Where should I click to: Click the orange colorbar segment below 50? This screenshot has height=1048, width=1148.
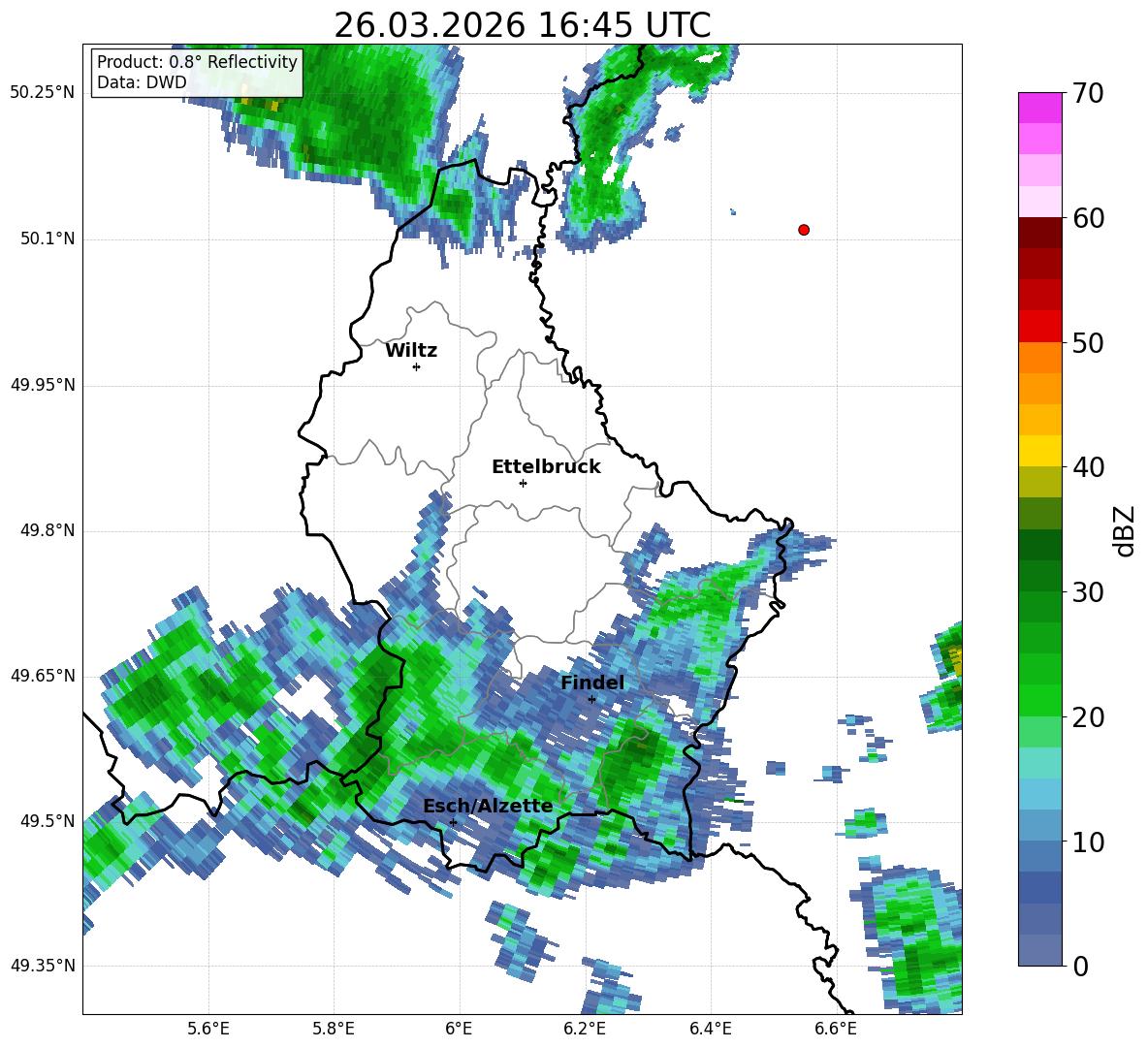tap(1039, 358)
